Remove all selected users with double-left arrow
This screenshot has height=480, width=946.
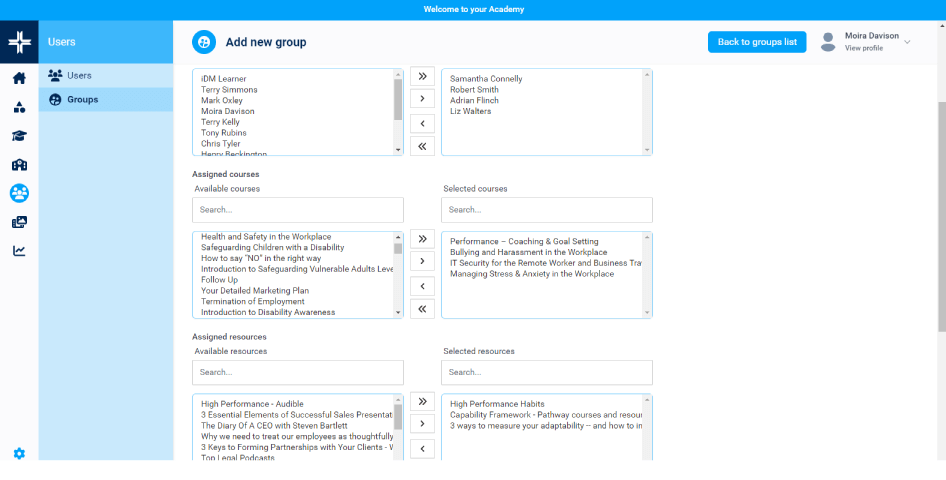click(x=422, y=146)
